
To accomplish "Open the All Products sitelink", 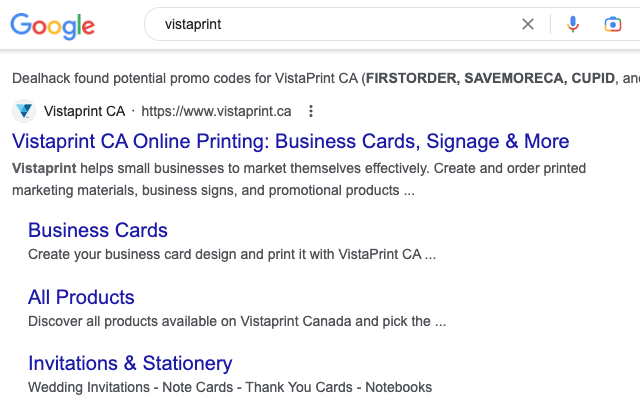I will point(81,297).
